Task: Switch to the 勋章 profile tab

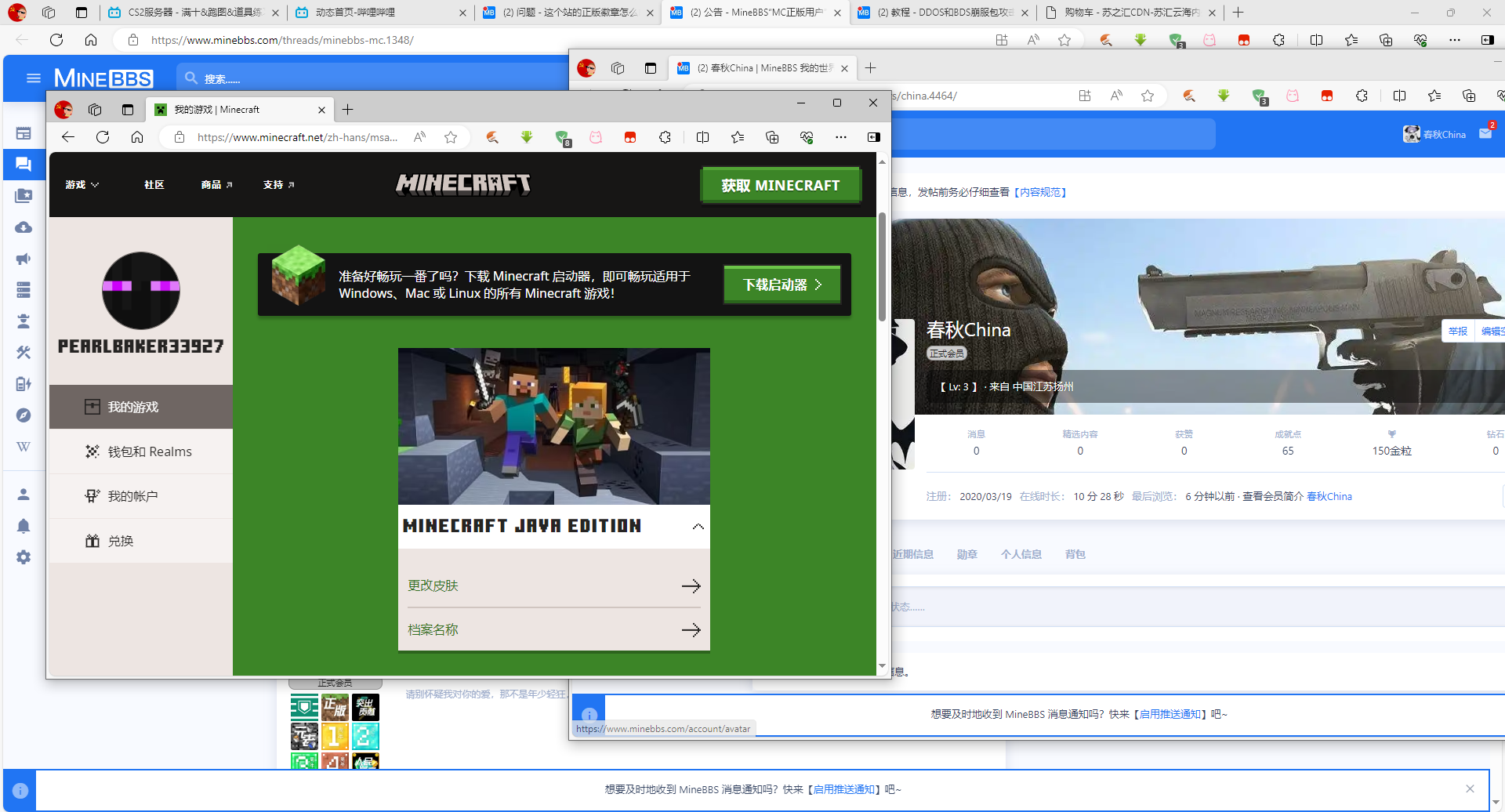Action: (966, 554)
